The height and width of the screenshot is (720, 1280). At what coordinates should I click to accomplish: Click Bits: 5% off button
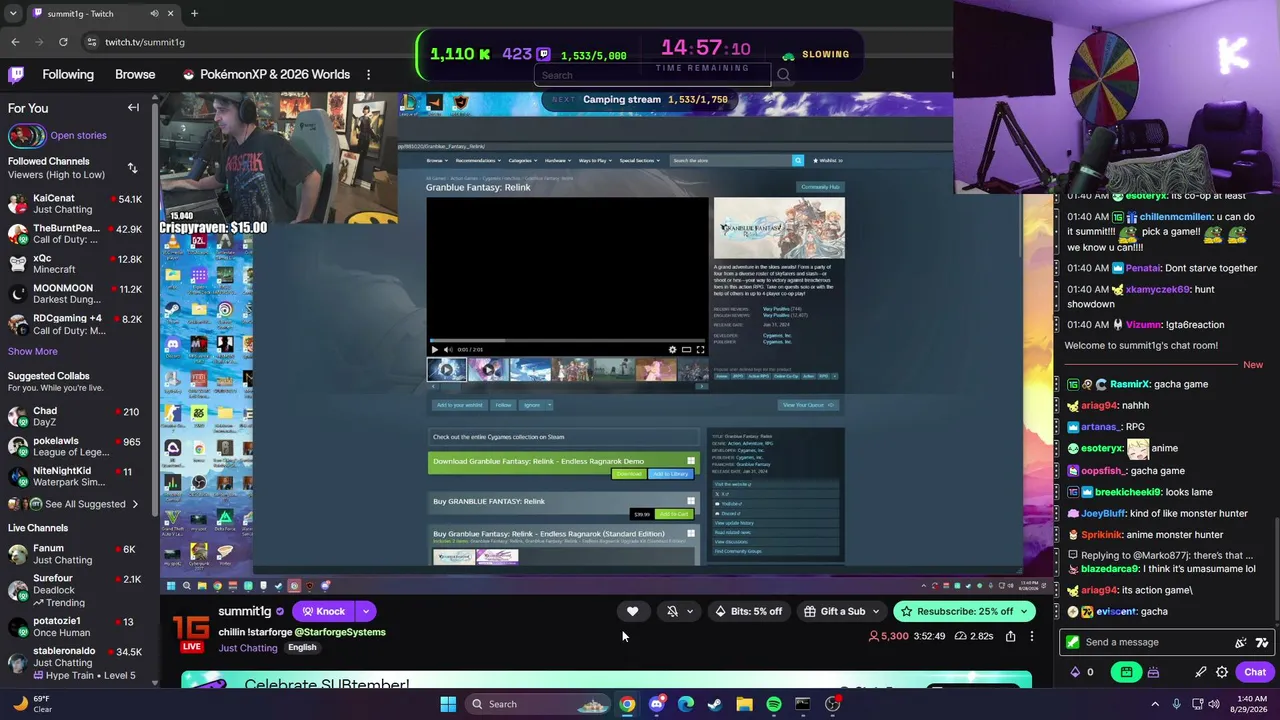pyautogui.click(x=749, y=611)
